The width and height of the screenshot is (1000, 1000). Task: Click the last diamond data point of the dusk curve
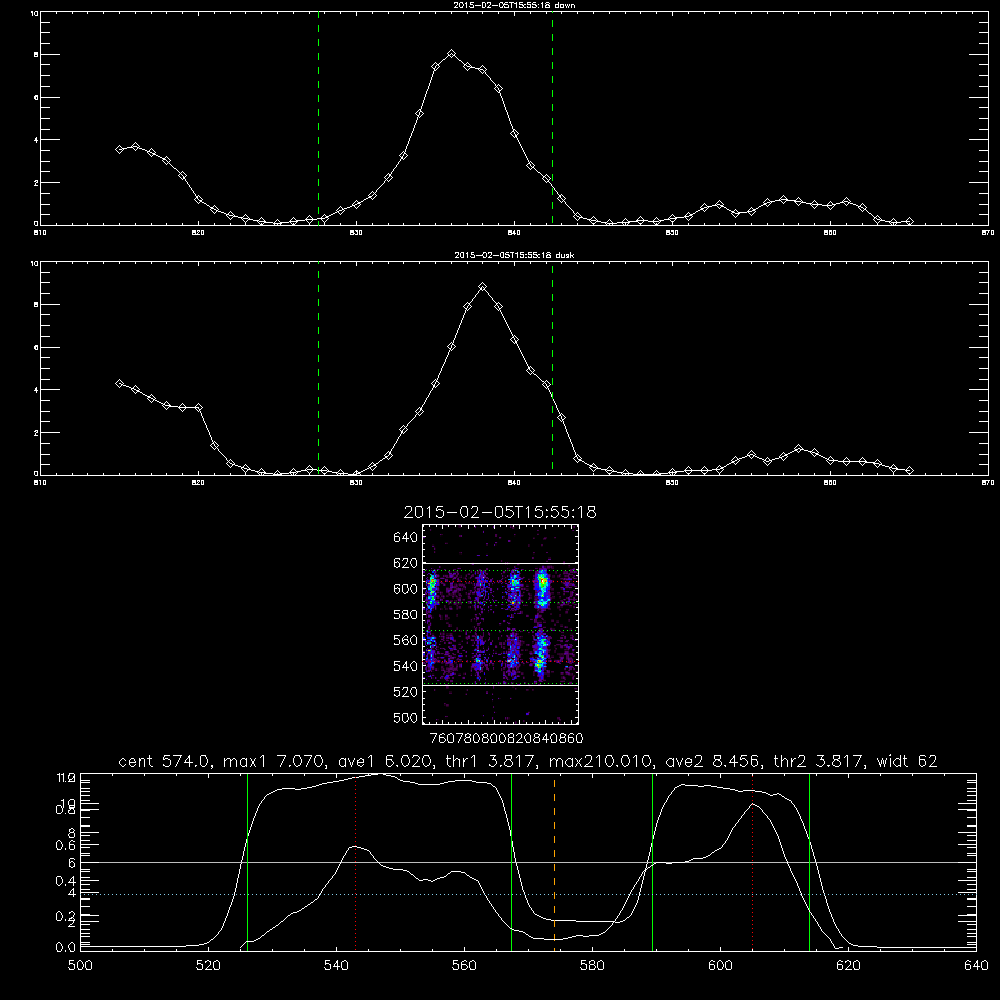click(x=909, y=470)
